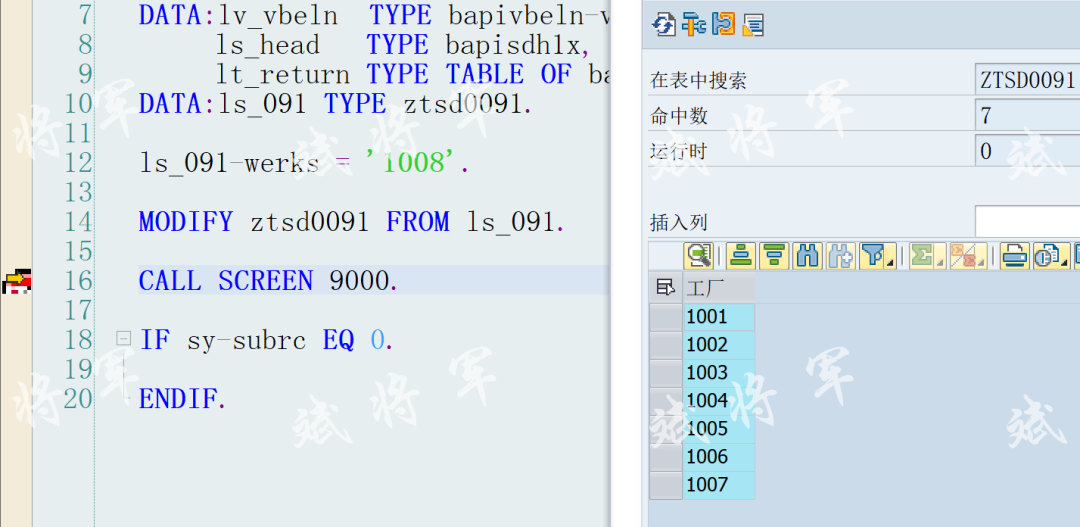
Task: Click table cell 1001
Action: [x=719, y=317]
